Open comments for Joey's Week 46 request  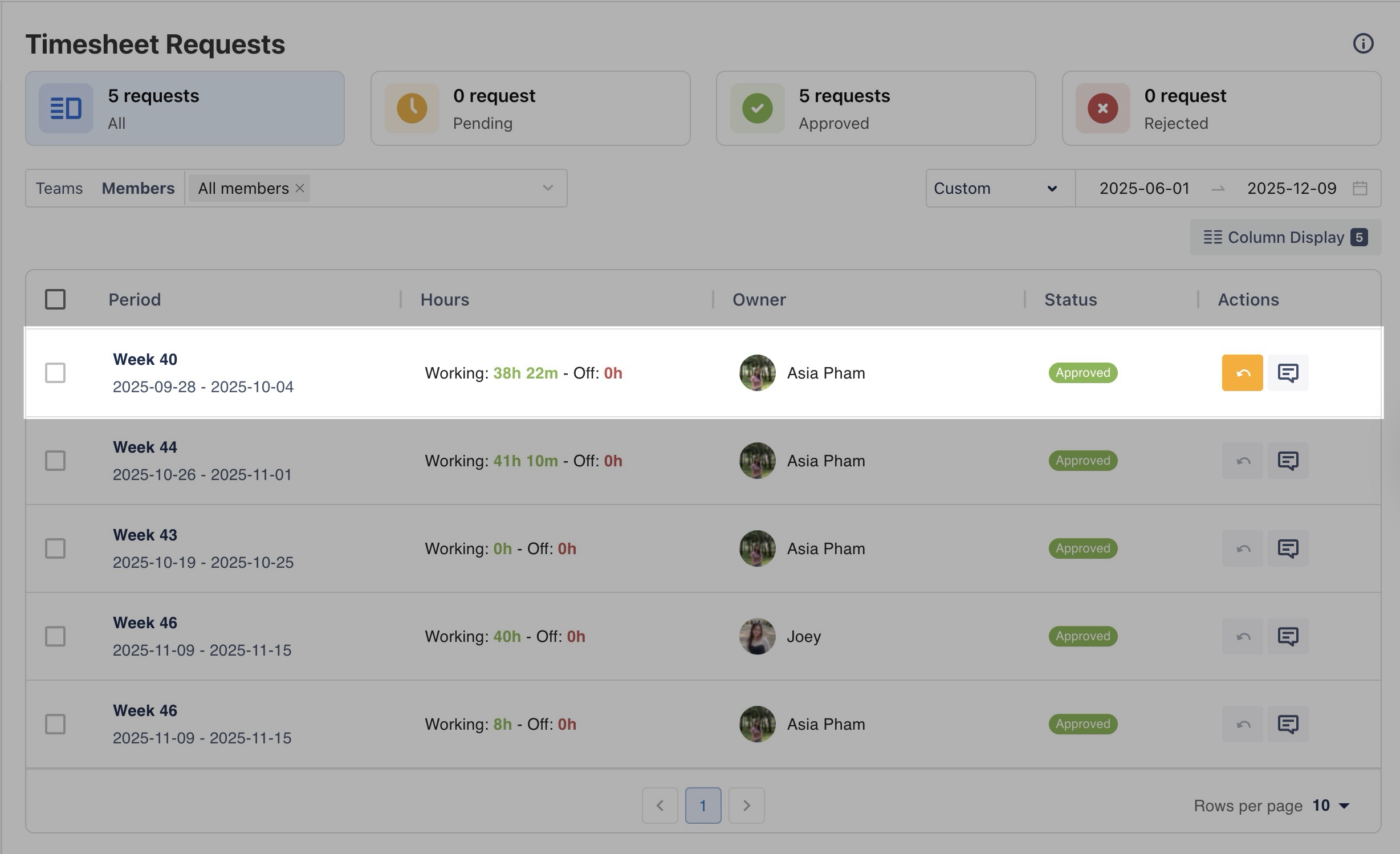pyautogui.click(x=1288, y=636)
